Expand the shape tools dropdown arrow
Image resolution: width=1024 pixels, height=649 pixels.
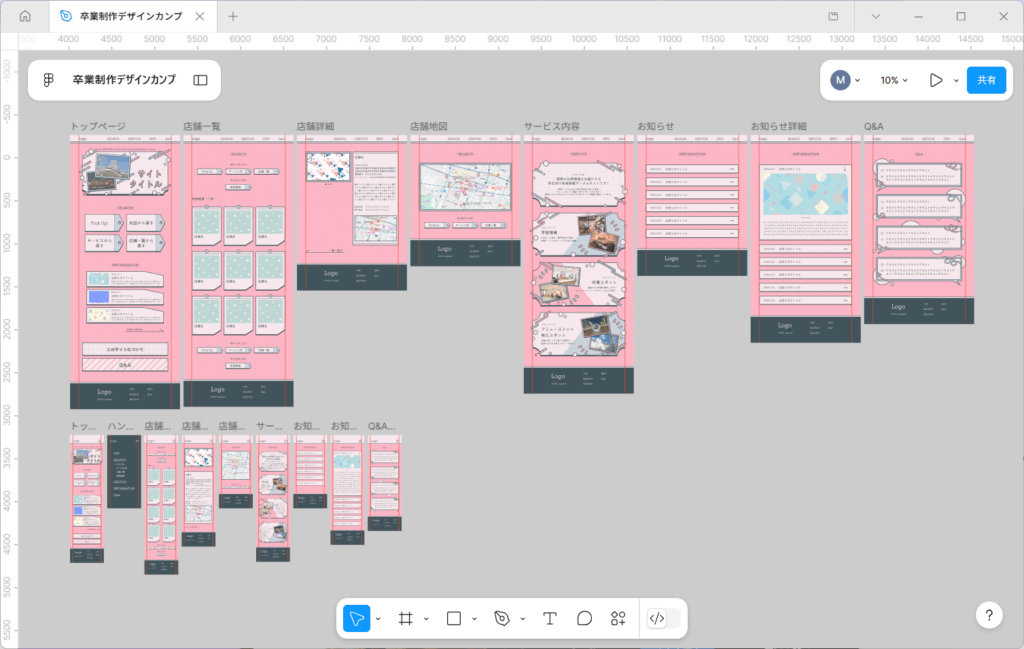pos(475,619)
